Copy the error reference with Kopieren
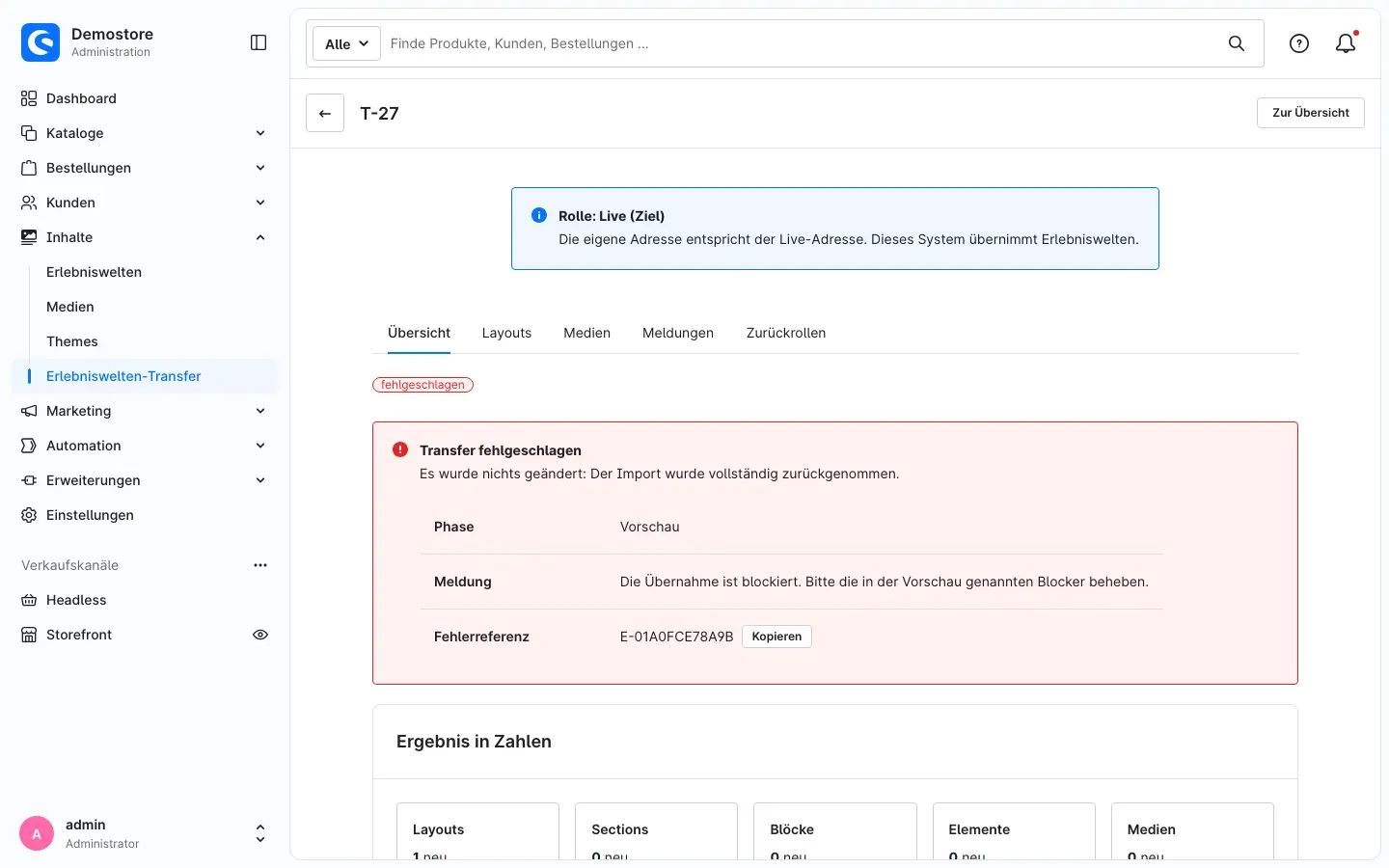This screenshot has width=1389, height=868. pos(776,637)
